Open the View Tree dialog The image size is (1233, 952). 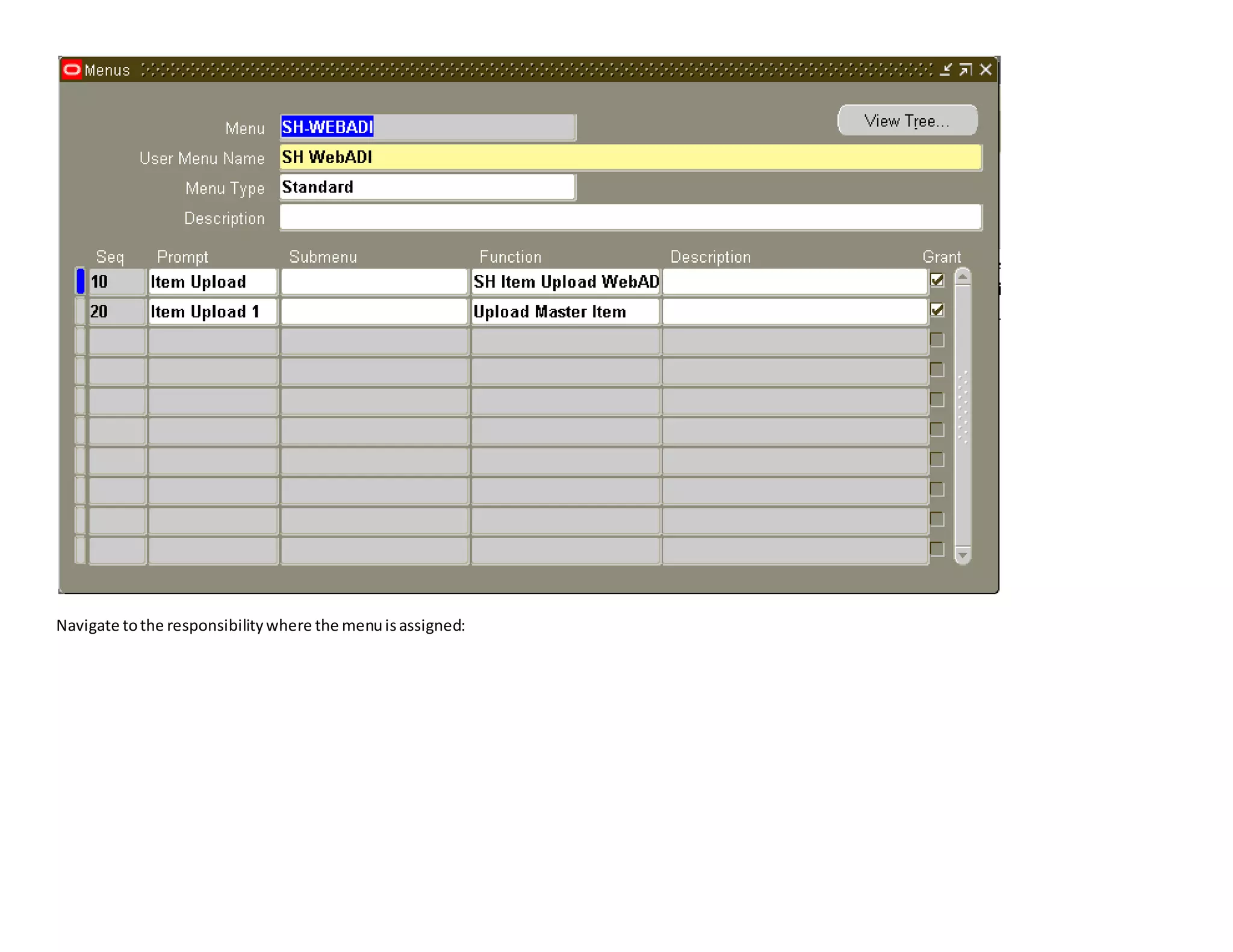[907, 120]
